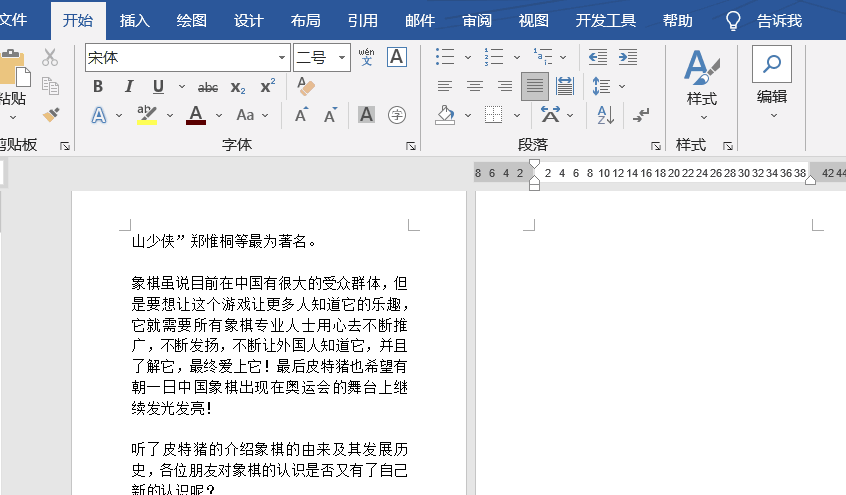Screen dimensions: 846x495
Task: Open the font color dropdown arrow
Action: 219,116
